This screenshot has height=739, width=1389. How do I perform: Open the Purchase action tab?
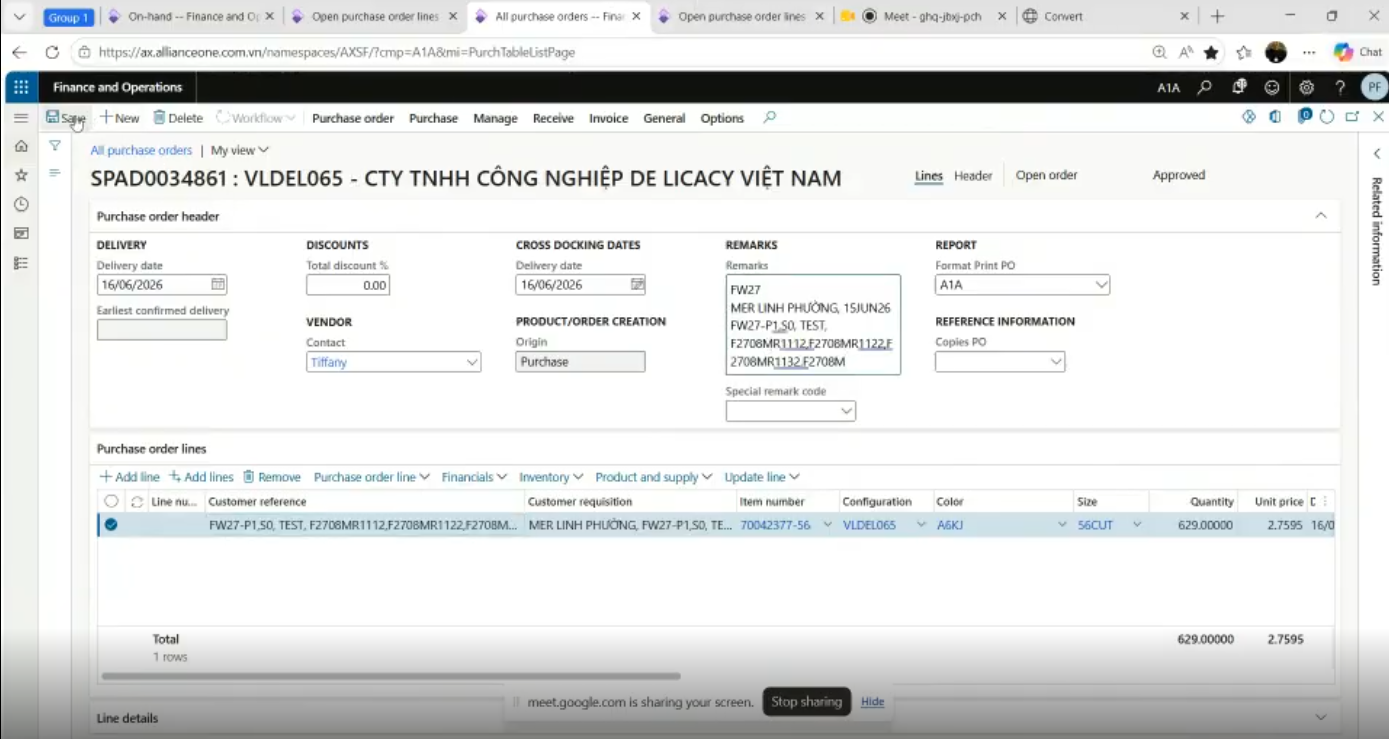pyautogui.click(x=434, y=118)
